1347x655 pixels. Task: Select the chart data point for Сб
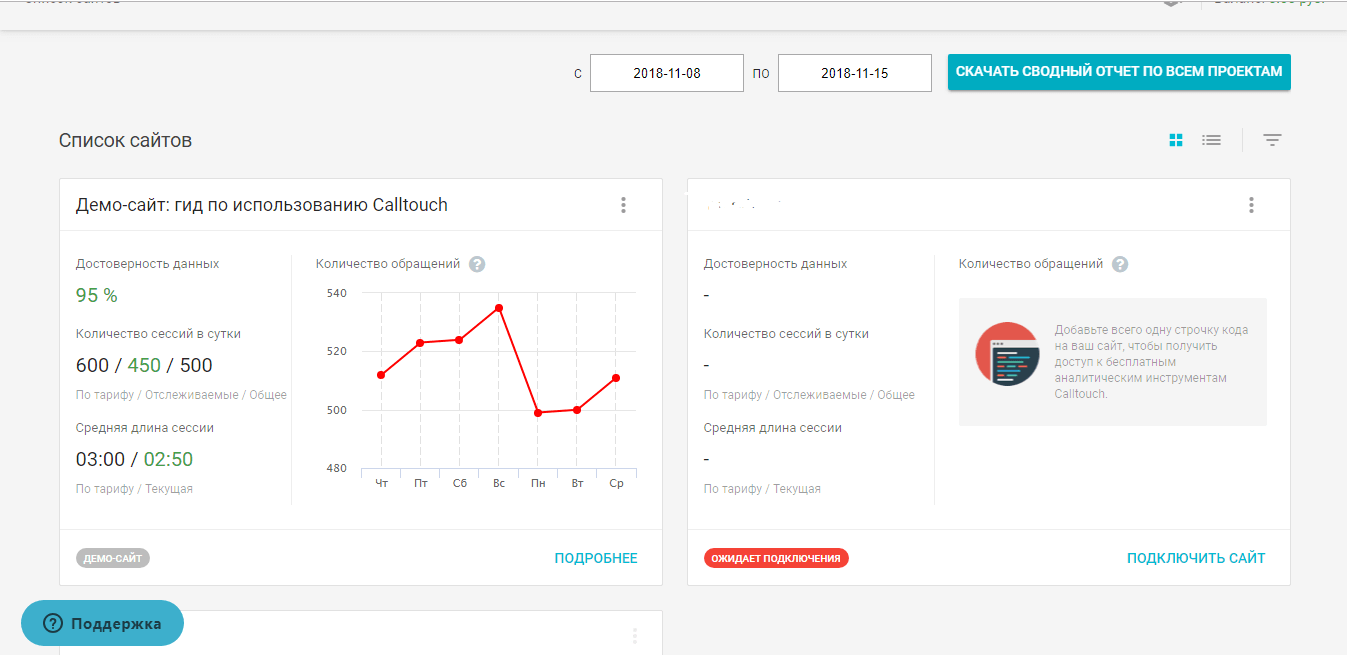tap(459, 340)
